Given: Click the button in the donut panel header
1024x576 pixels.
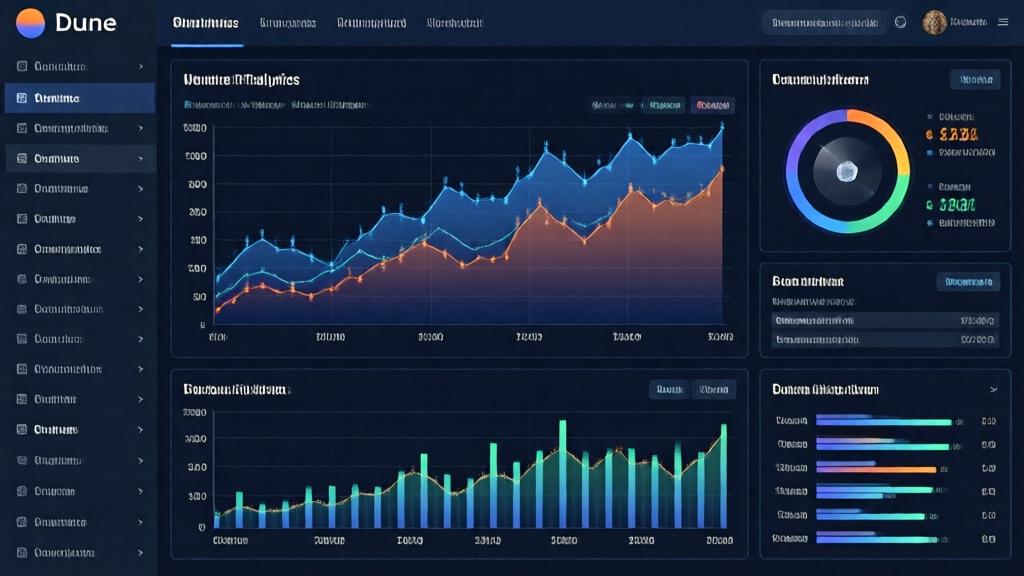Looking at the screenshot, I should click(x=976, y=80).
